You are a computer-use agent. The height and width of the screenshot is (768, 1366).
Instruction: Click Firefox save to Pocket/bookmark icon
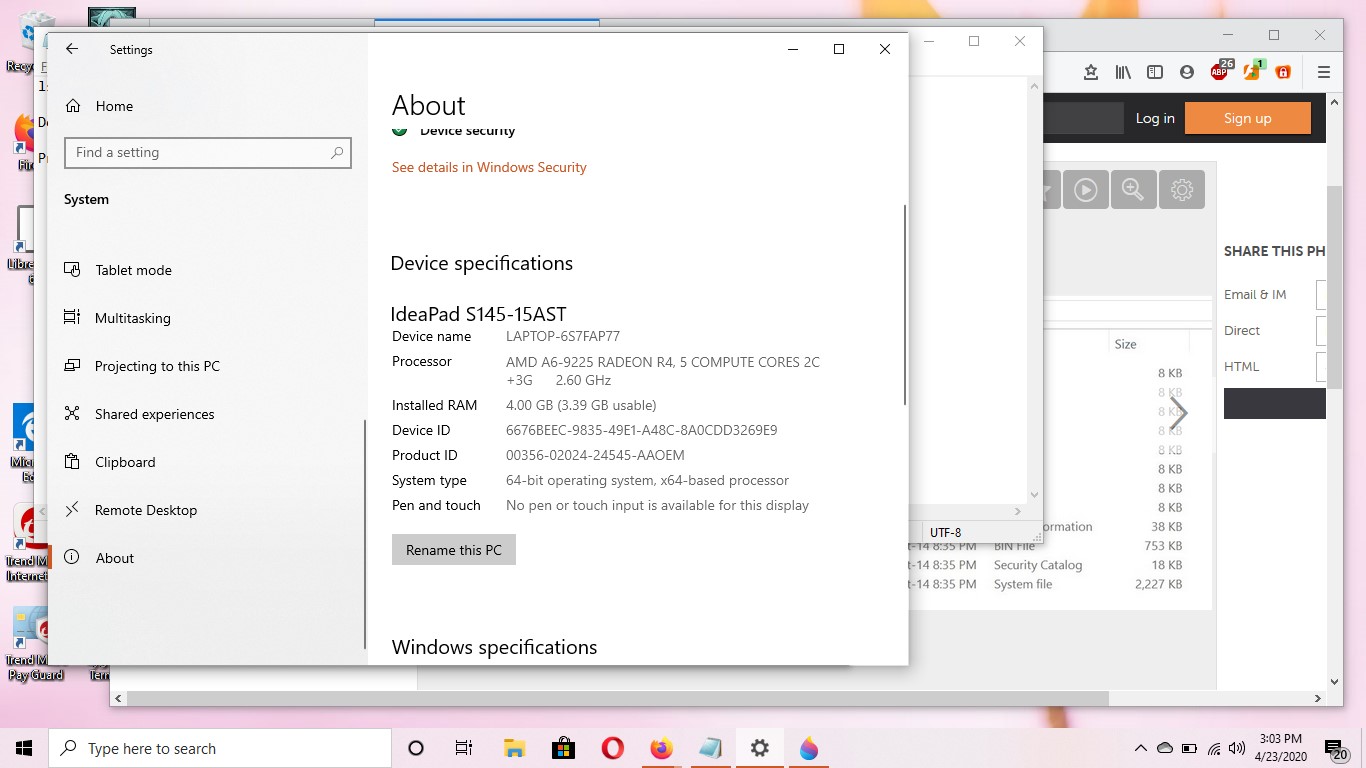coord(1091,72)
